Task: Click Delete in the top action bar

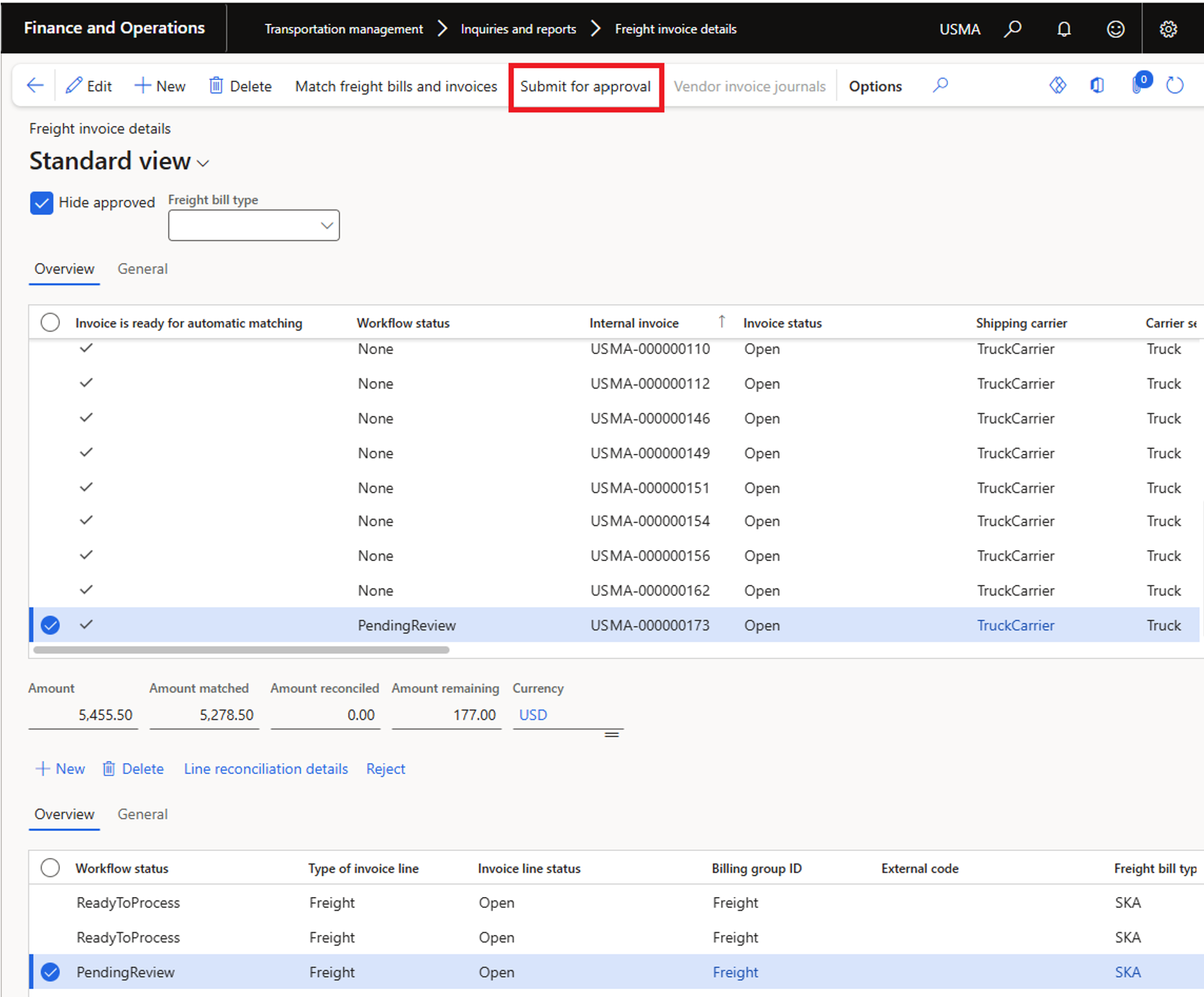Action: tap(240, 86)
